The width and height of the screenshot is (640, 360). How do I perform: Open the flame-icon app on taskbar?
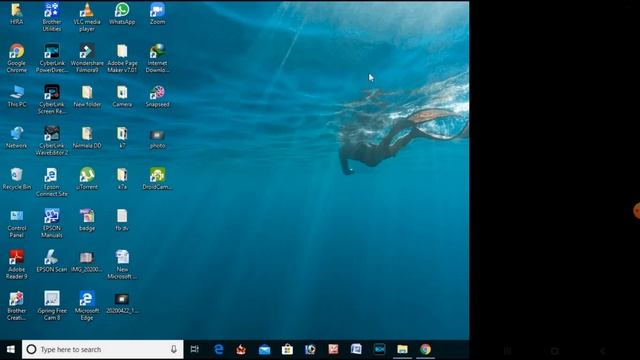tap(242, 349)
